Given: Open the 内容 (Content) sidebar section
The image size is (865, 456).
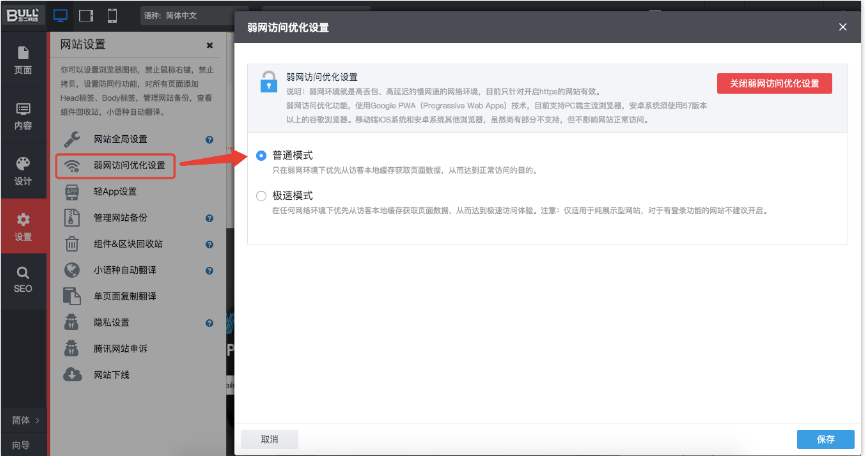Looking at the screenshot, I should pos(22,116).
